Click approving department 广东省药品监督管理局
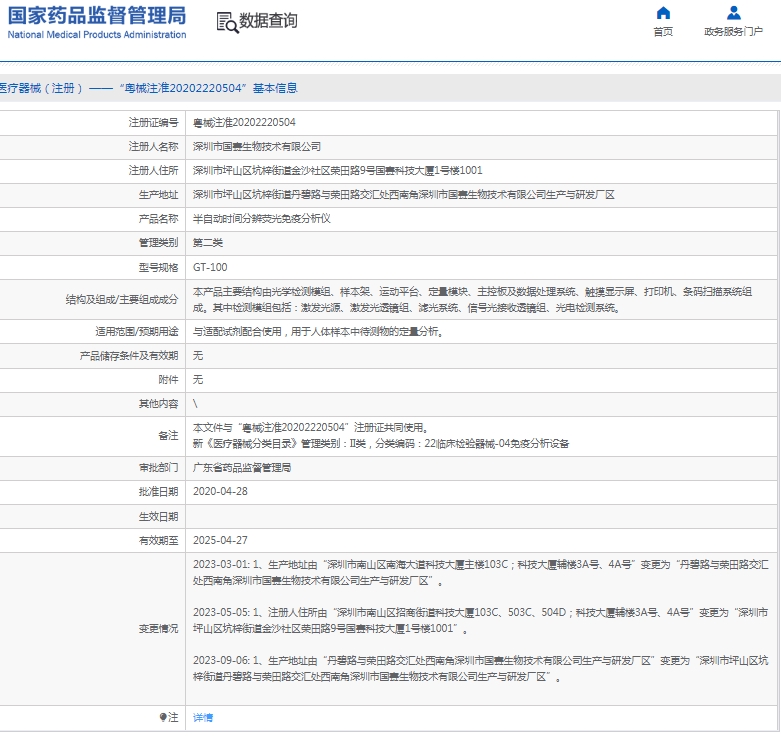Viewport: 781px width, 736px height. point(242,468)
